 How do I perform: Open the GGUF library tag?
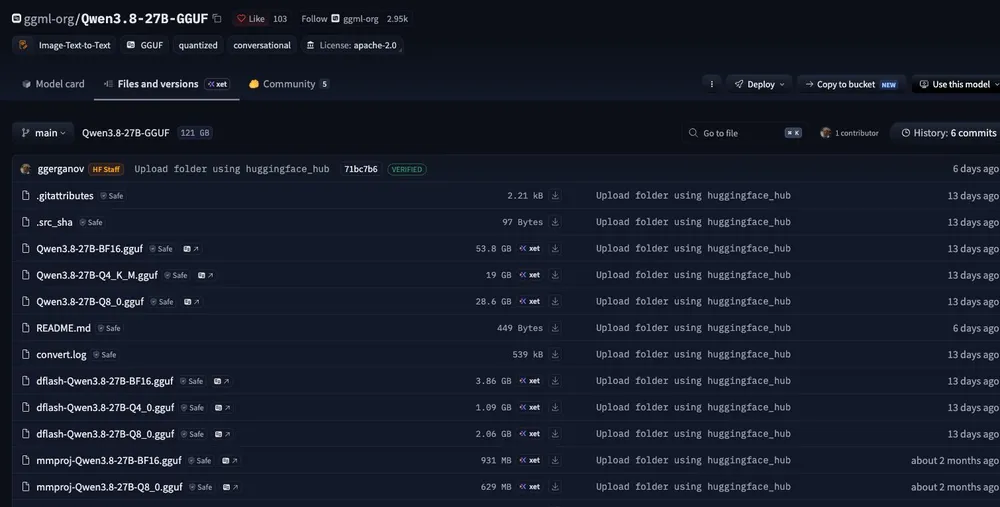(x=145, y=45)
